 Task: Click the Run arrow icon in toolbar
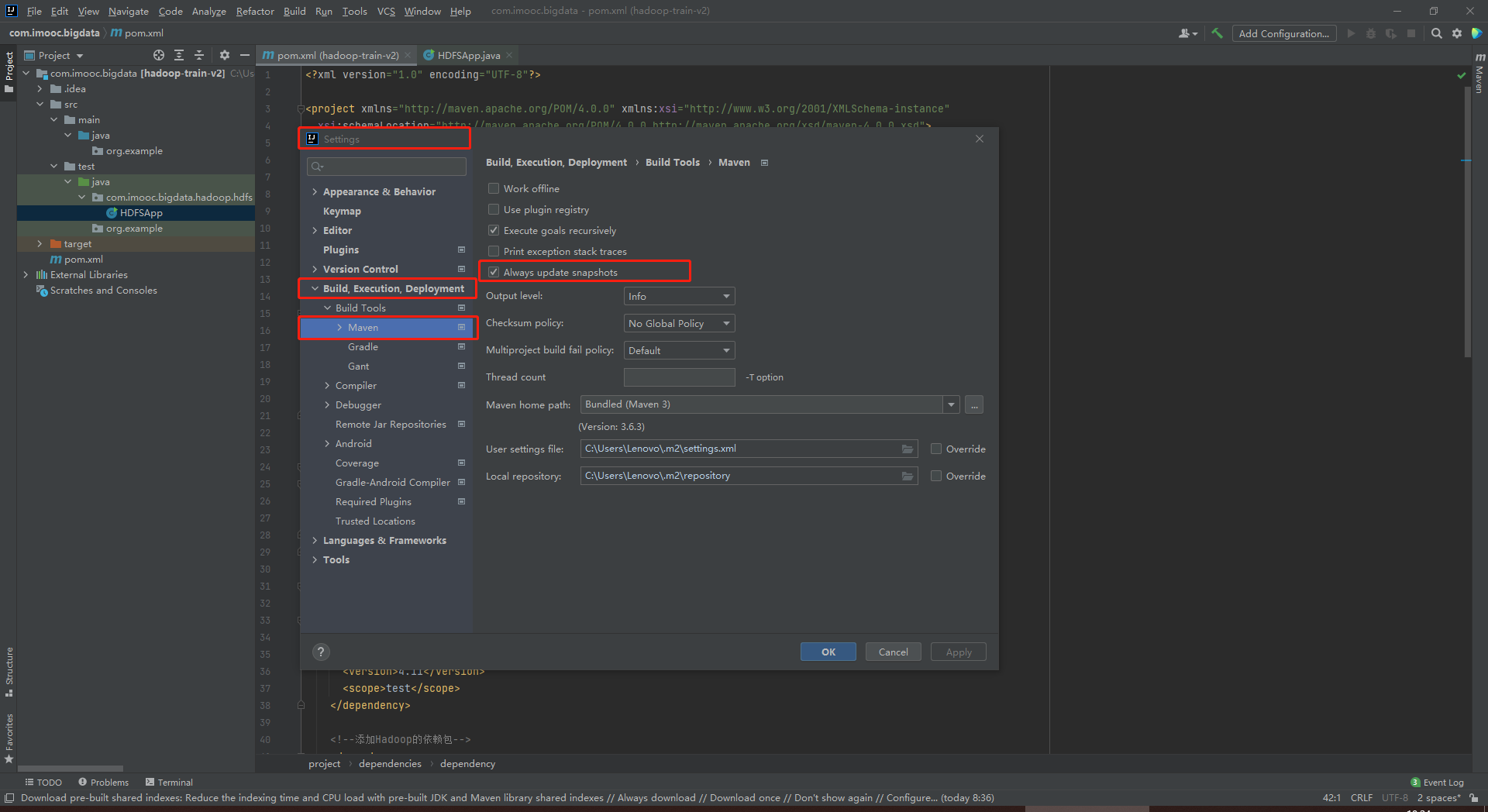coord(1351,33)
